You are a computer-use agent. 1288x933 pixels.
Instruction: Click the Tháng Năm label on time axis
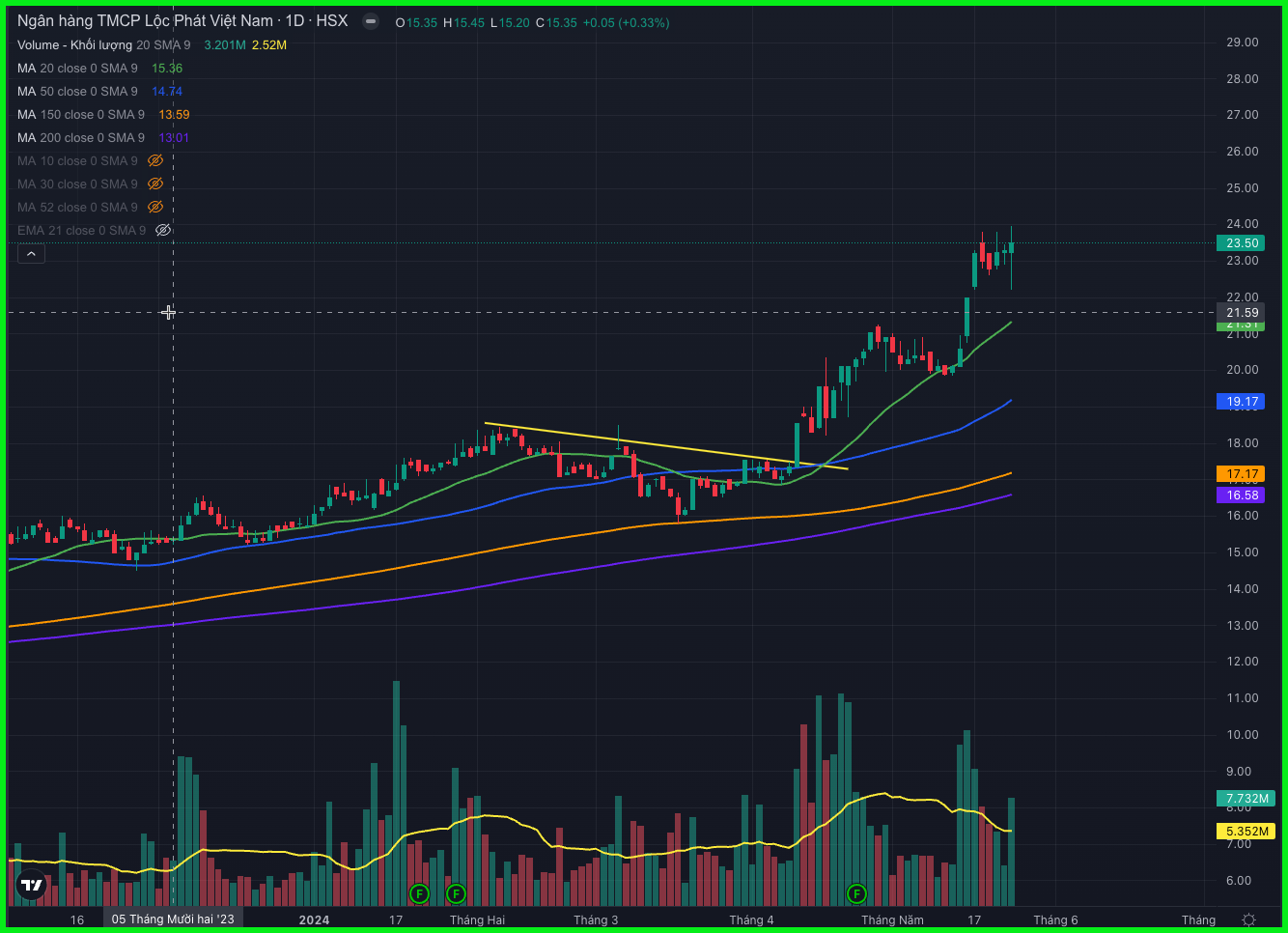click(x=892, y=919)
